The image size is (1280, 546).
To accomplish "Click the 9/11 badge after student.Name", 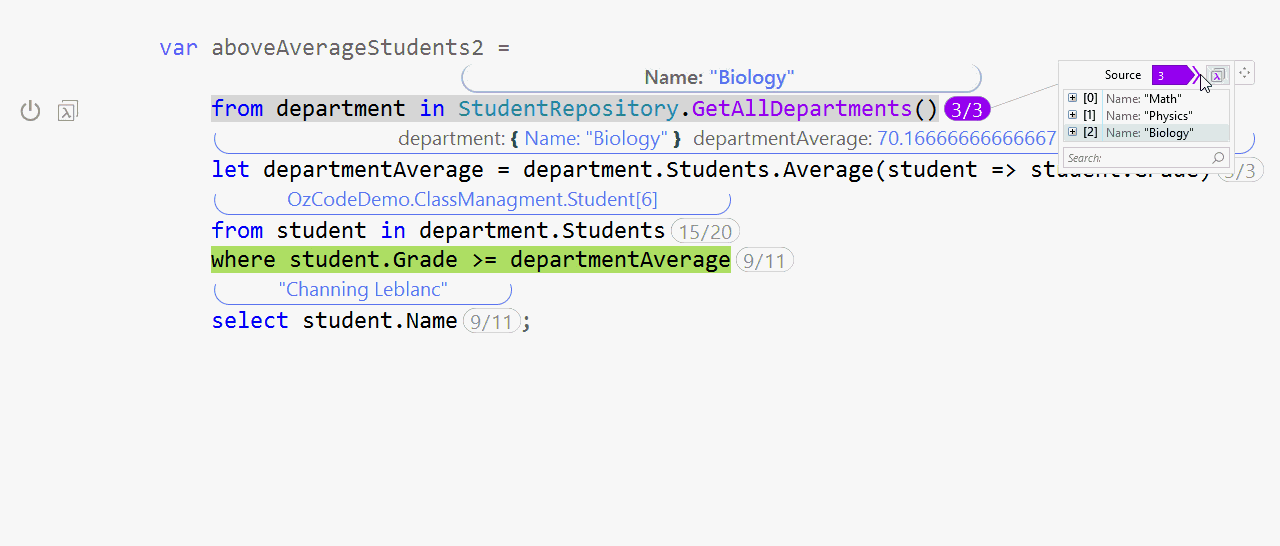I will click(492, 322).
